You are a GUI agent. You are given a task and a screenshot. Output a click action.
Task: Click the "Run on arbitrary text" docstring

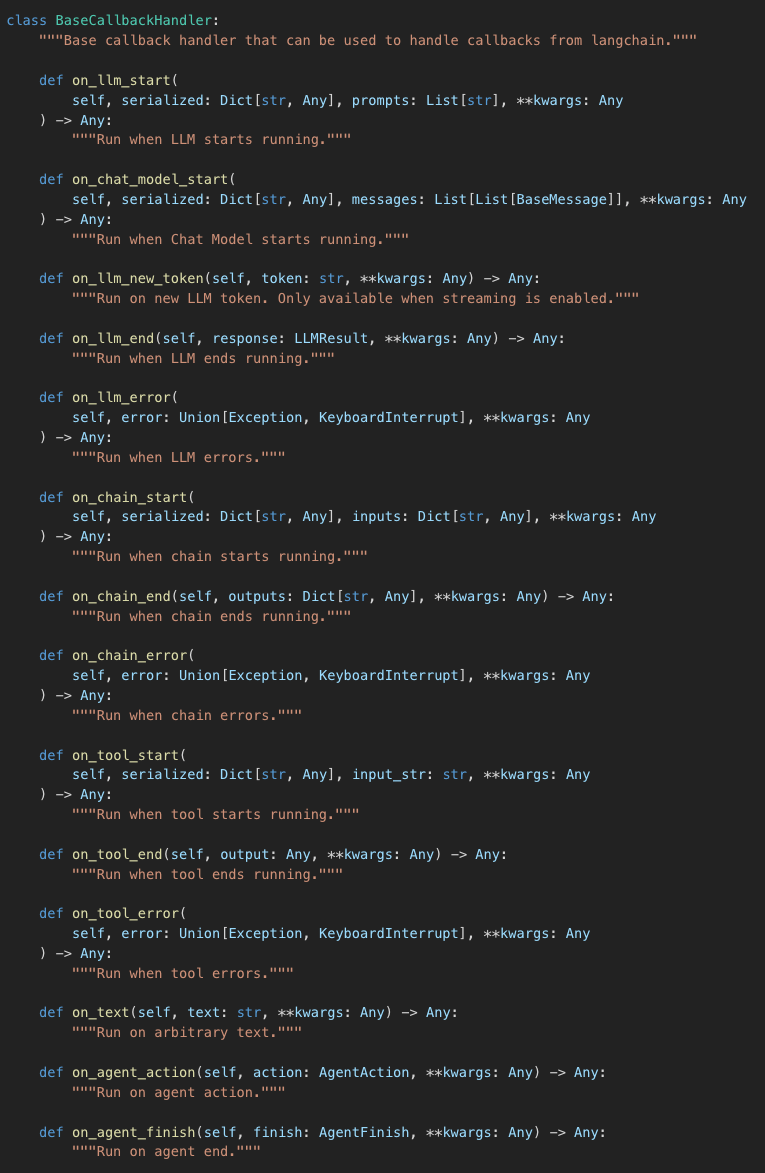[186, 1032]
